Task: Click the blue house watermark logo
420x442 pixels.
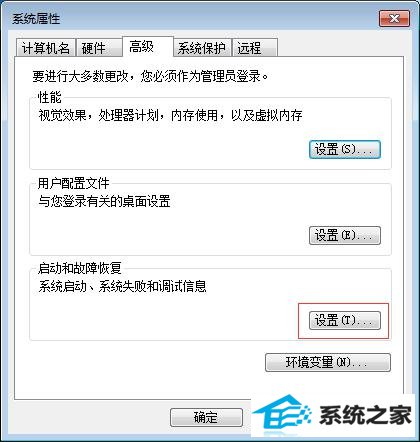Action: (281, 415)
